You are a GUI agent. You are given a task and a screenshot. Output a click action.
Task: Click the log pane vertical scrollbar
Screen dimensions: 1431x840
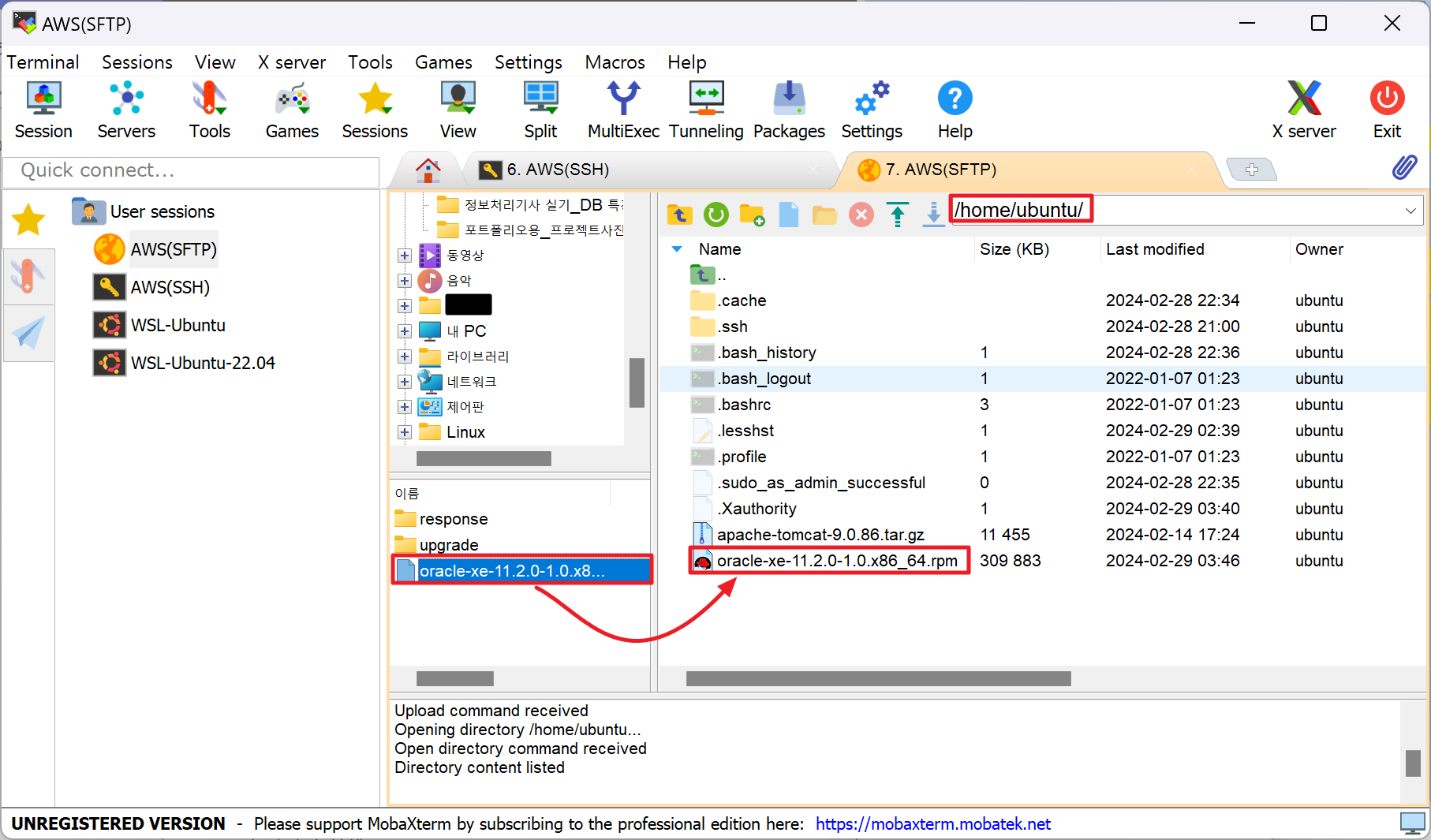(1413, 763)
